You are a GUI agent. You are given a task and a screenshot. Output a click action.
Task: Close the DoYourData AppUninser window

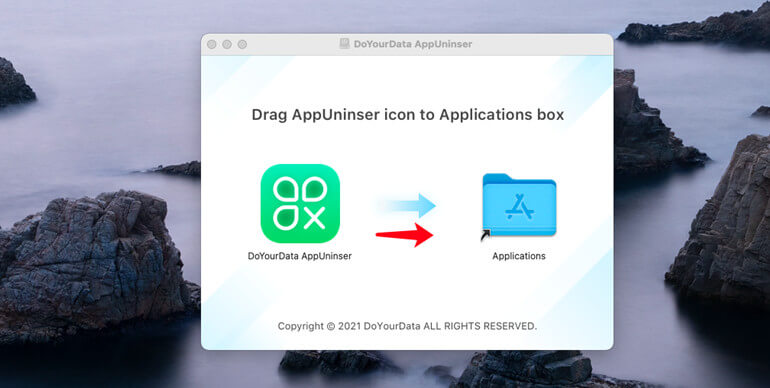(x=212, y=44)
